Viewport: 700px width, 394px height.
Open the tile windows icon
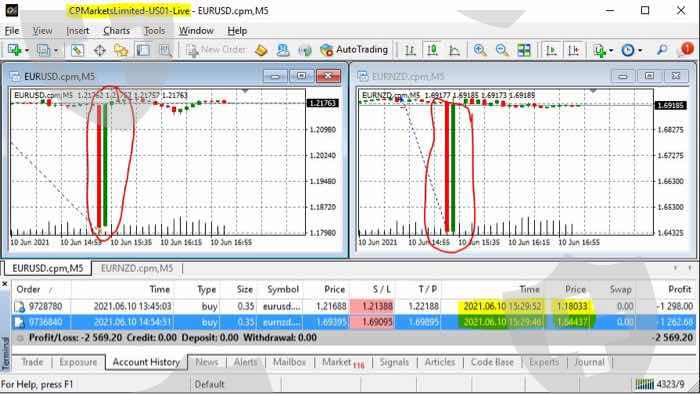(x=524, y=50)
